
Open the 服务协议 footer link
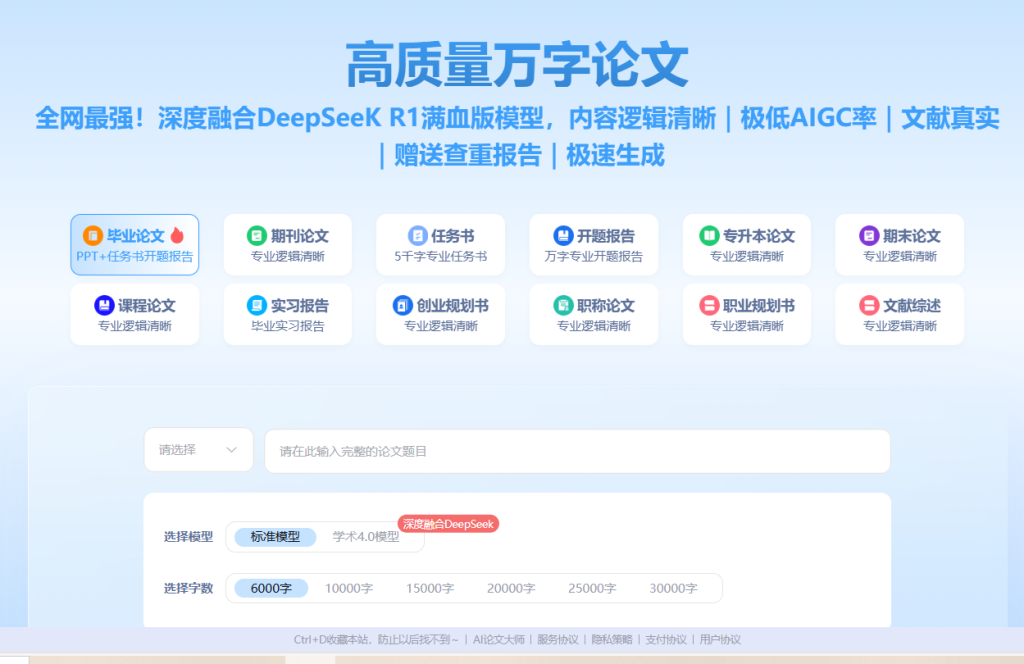tap(558, 639)
